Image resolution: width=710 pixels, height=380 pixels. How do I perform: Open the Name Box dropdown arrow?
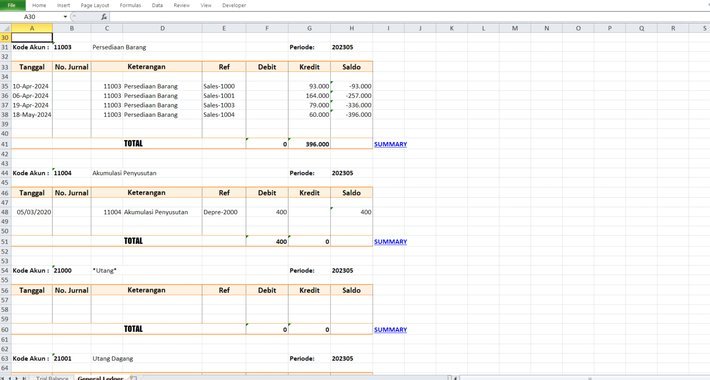[65, 17]
